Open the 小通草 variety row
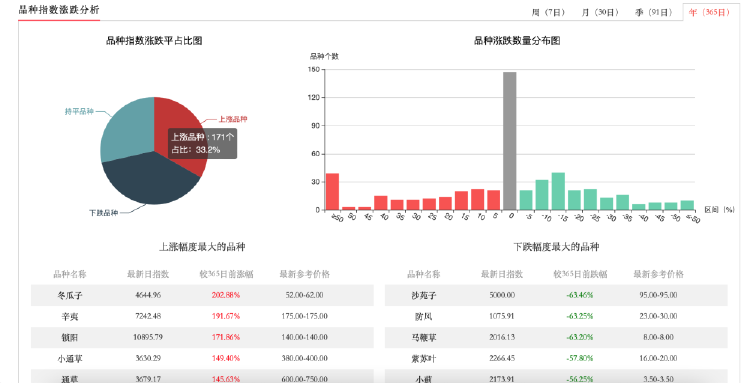The width and height of the screenshot is (750, 383). (x=202, y=358)
